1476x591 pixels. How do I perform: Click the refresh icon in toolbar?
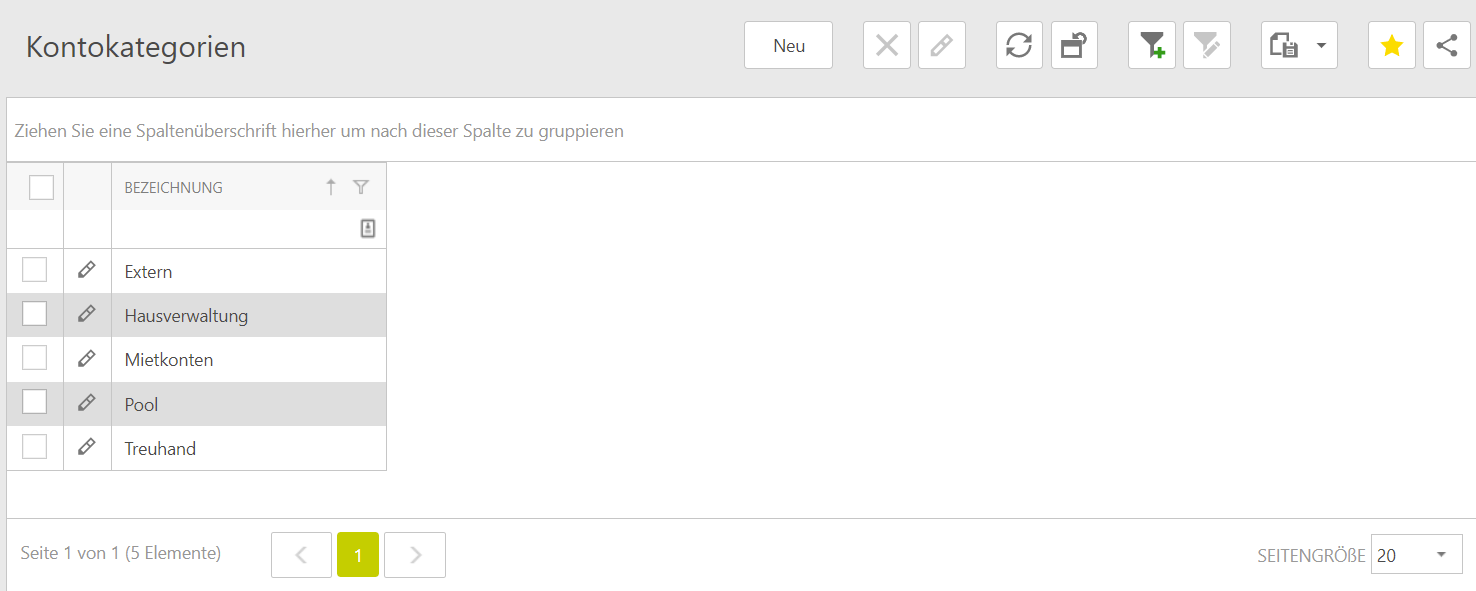(x=1019, y=46)
